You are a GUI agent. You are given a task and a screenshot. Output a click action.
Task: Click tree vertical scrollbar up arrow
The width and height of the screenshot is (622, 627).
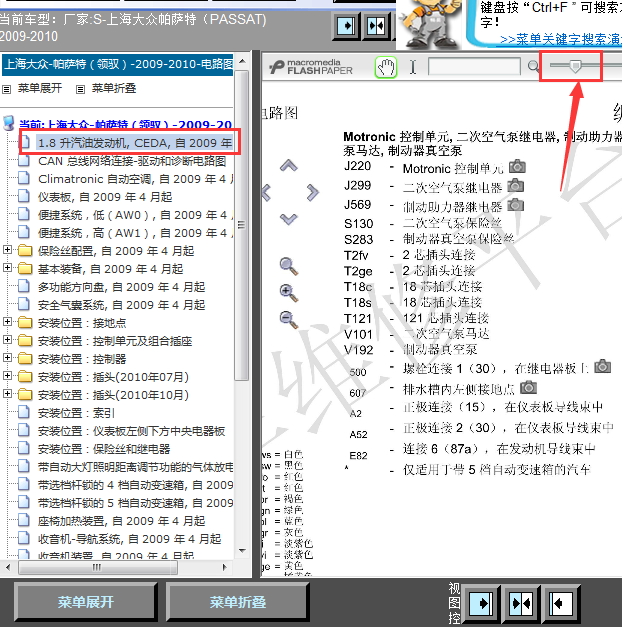pyautogui.click(x=242, y=61)
